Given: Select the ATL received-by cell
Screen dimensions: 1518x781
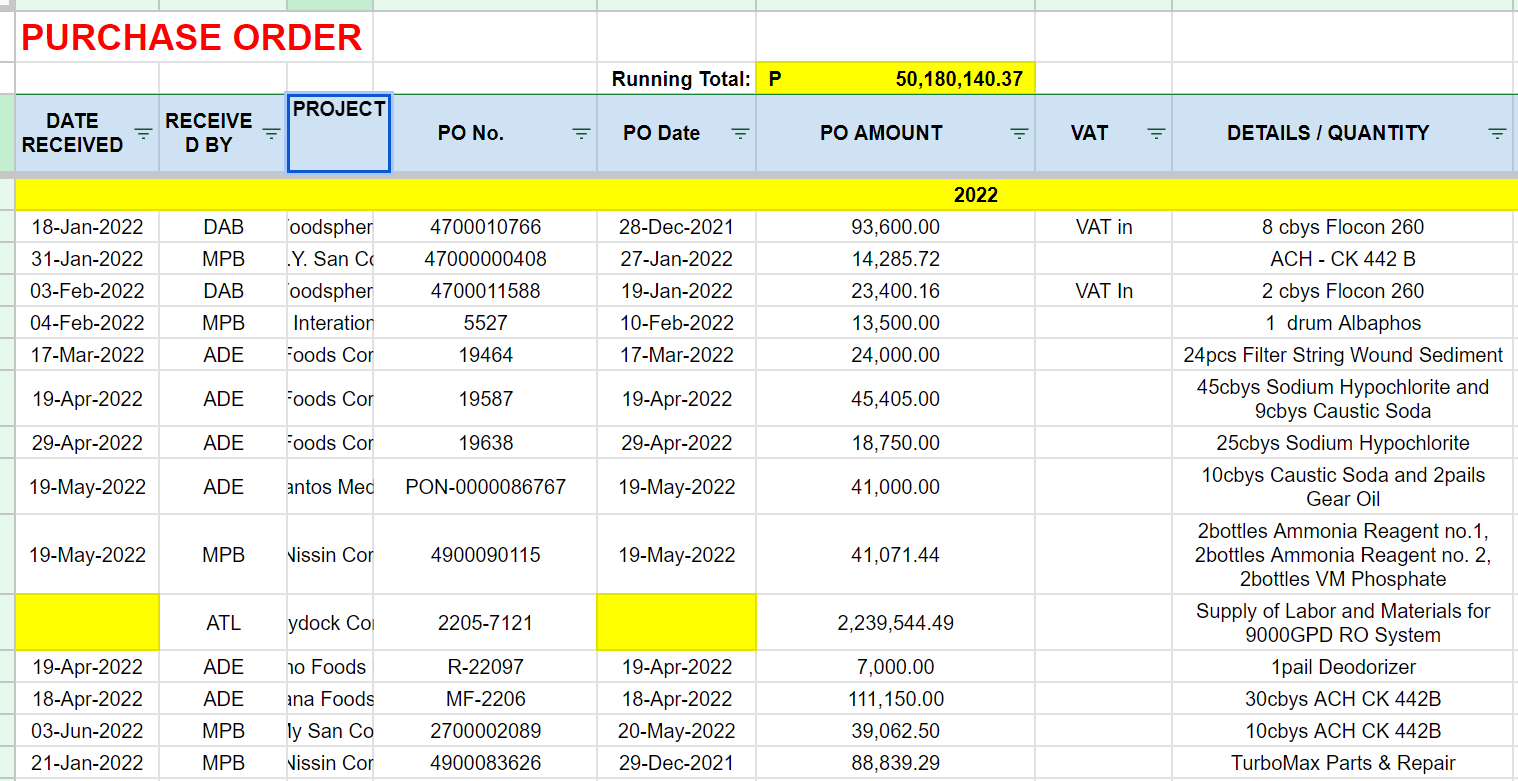Looking at the screenshot, I should (x=223, y=623).
